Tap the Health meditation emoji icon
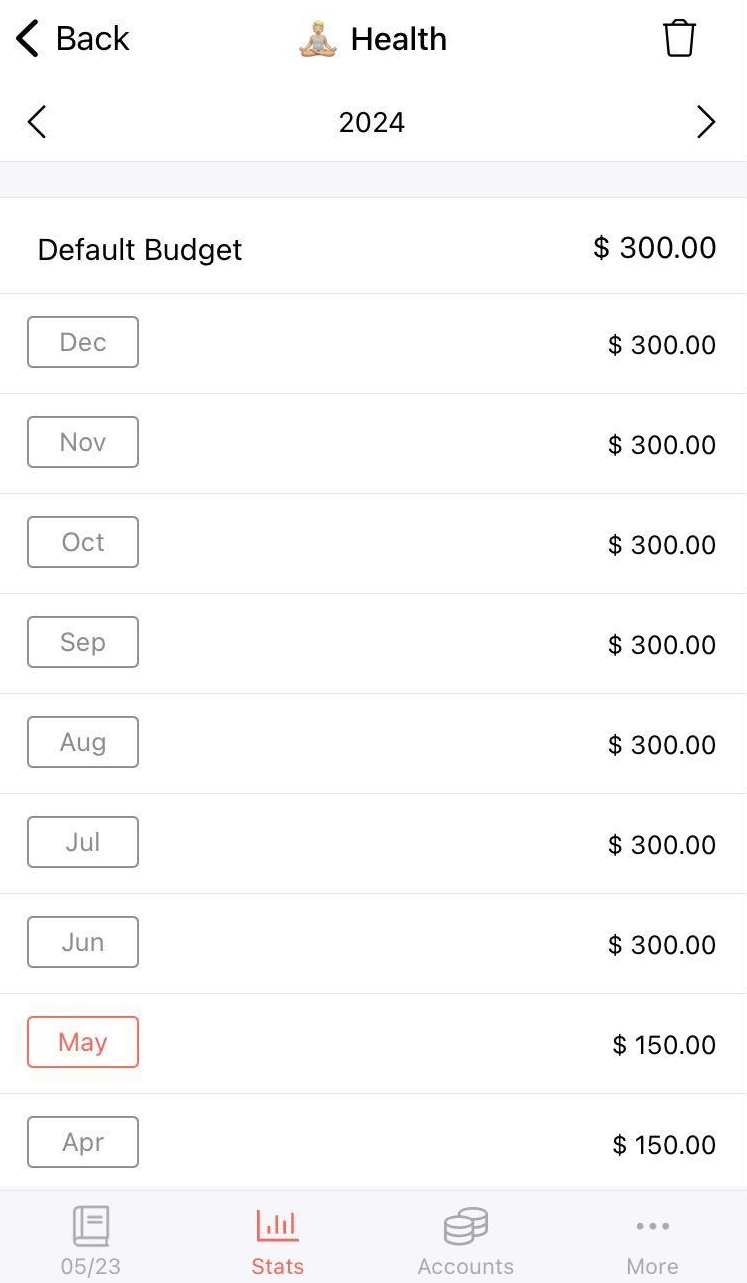Image resolution: width=747 pixels, height=1283 pixels. [x=318, y=39]
